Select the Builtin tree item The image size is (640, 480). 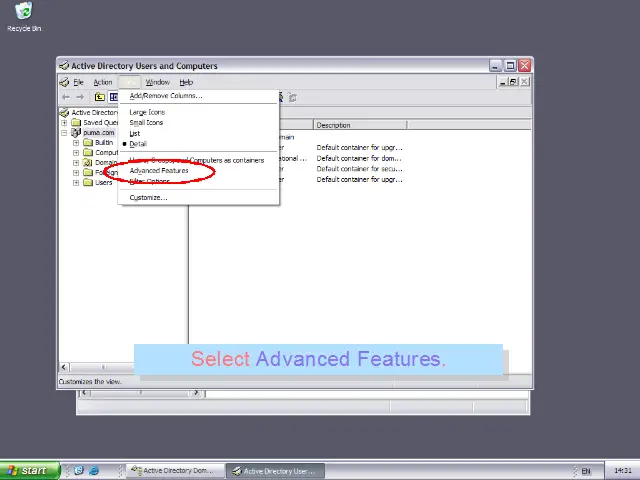[104, 142]
